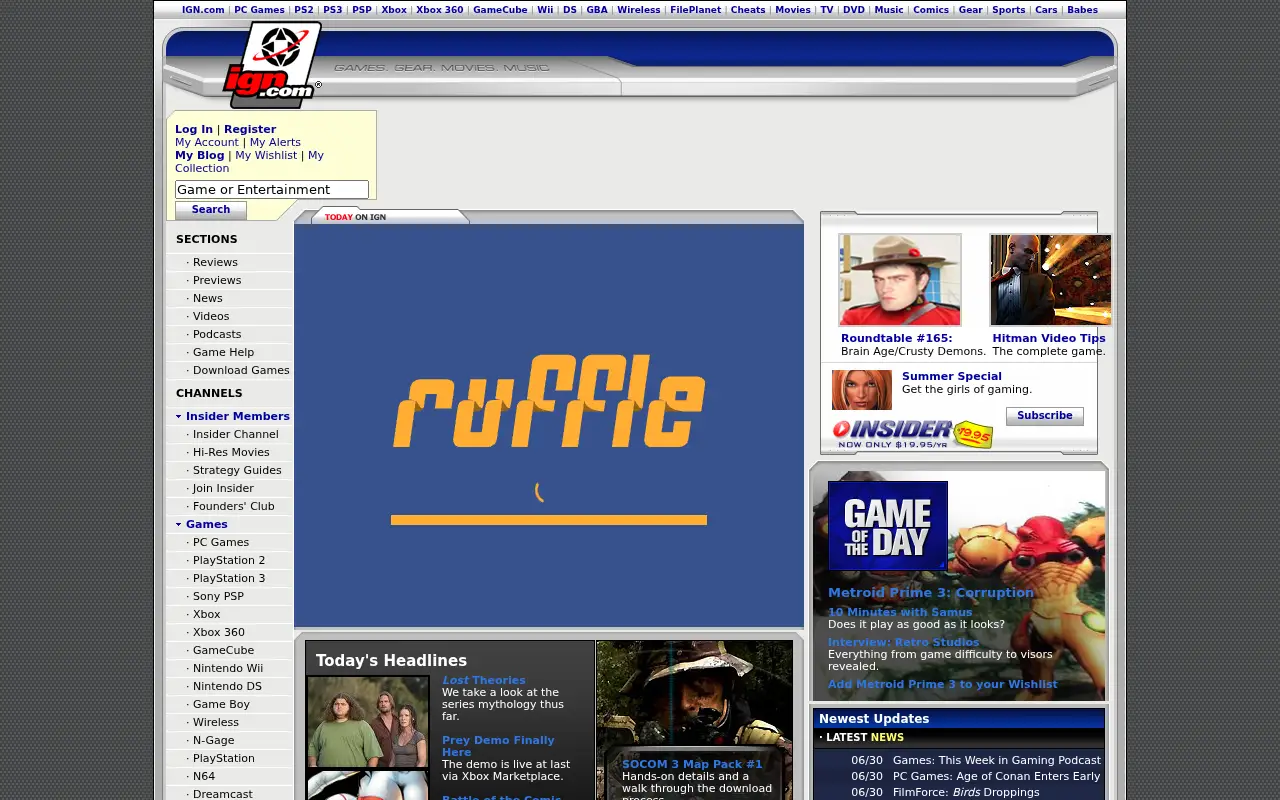Open Sony PSP channel in sidebar
1280x800 pixels.
(218, 596)
